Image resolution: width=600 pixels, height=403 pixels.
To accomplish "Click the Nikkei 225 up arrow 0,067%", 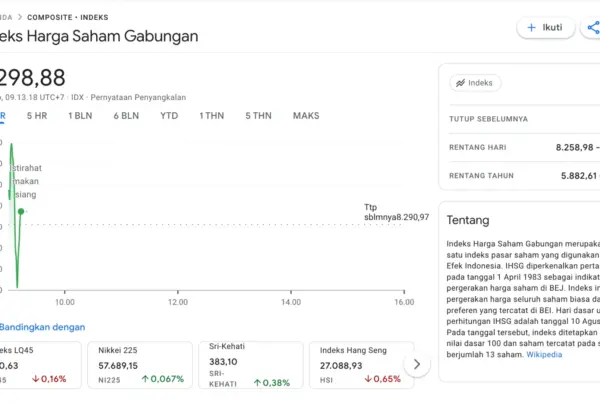I will (163, 379).
